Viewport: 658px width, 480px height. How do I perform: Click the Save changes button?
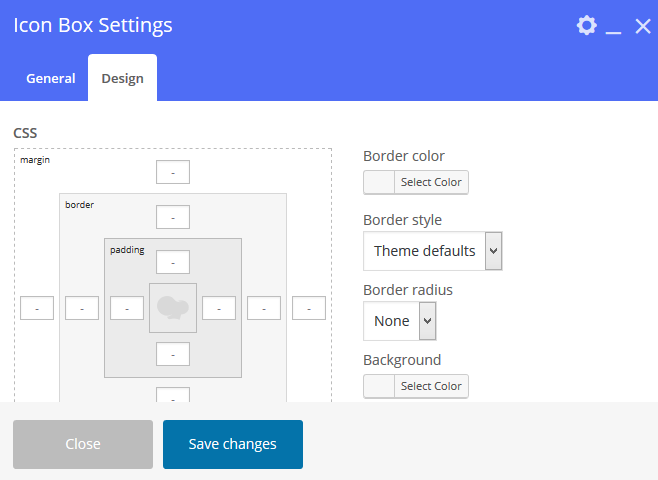point(232,444)
